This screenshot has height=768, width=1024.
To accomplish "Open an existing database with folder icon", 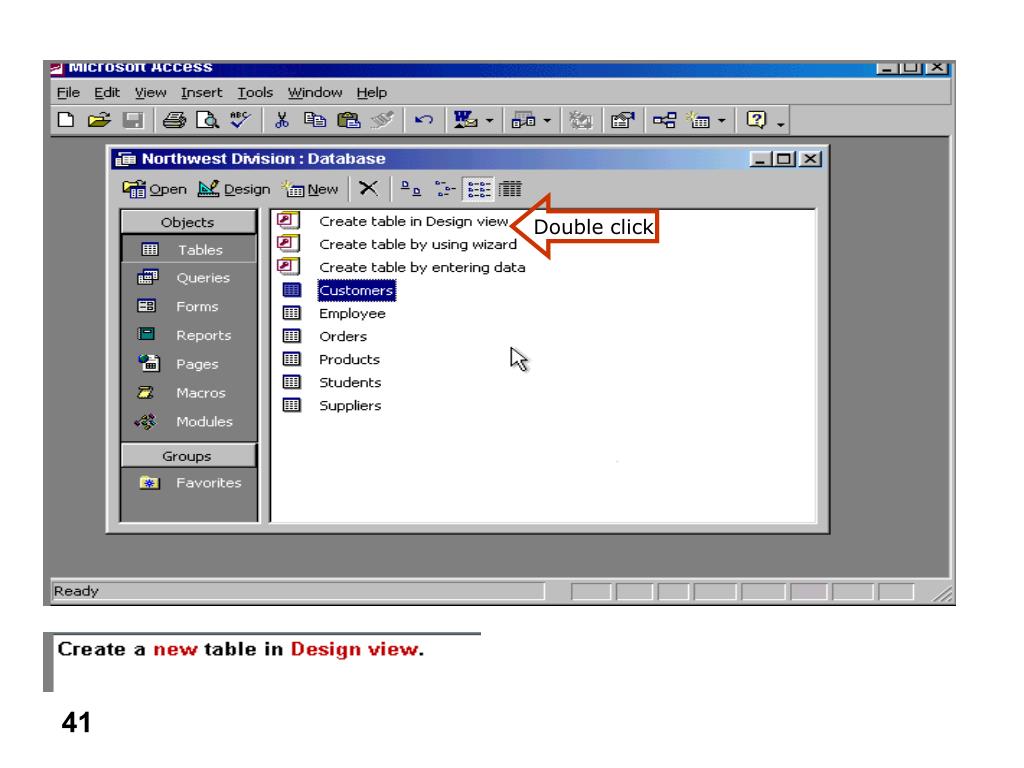I will (x=99, y=120).
